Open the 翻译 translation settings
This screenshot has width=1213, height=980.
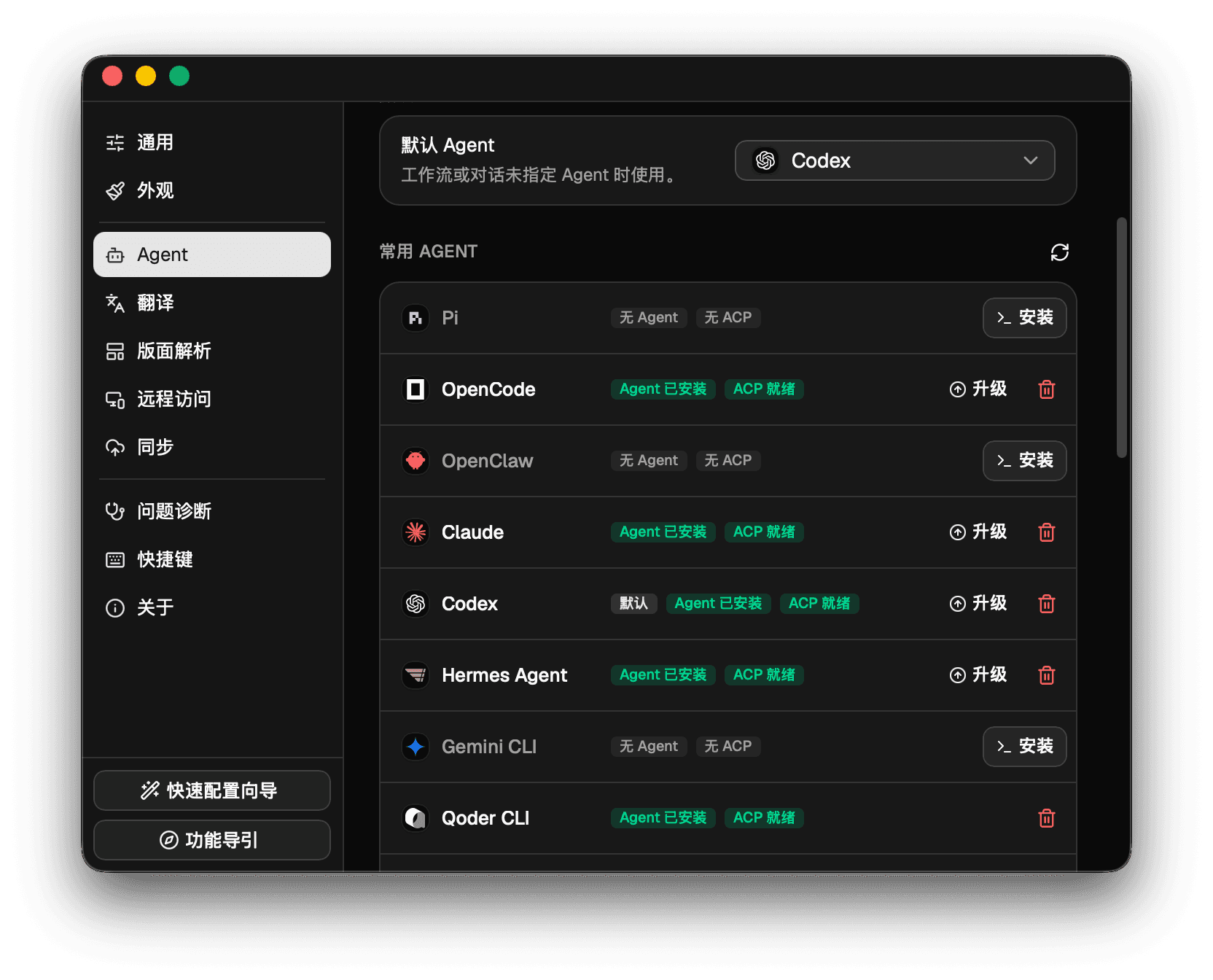(211, 303)
